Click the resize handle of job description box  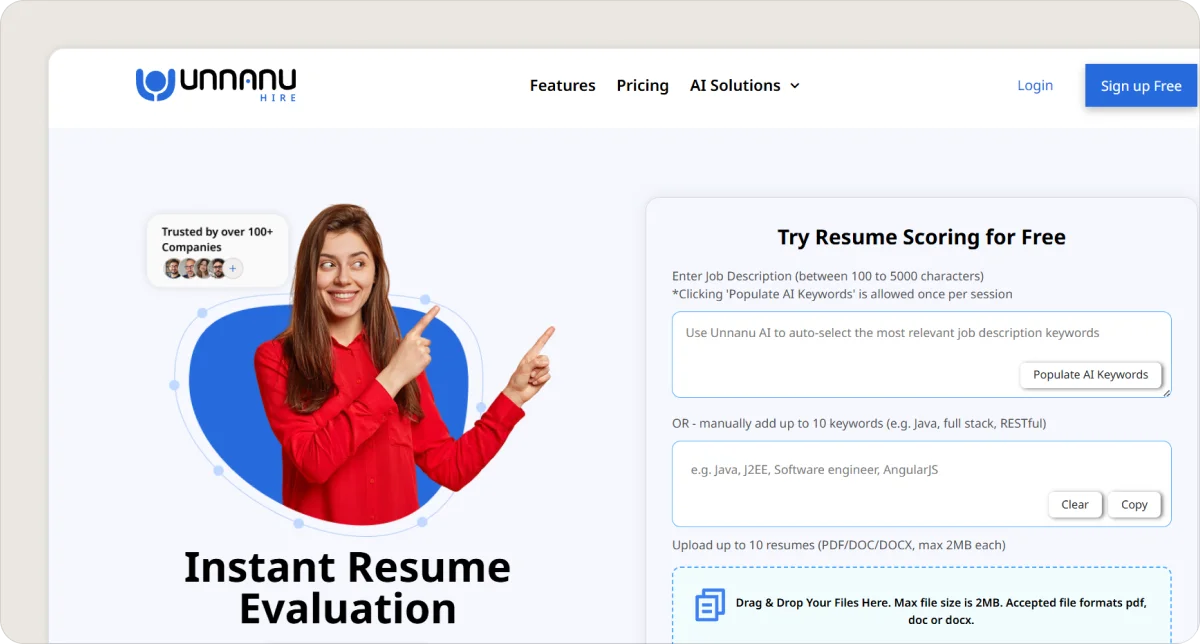point(1165,392)
